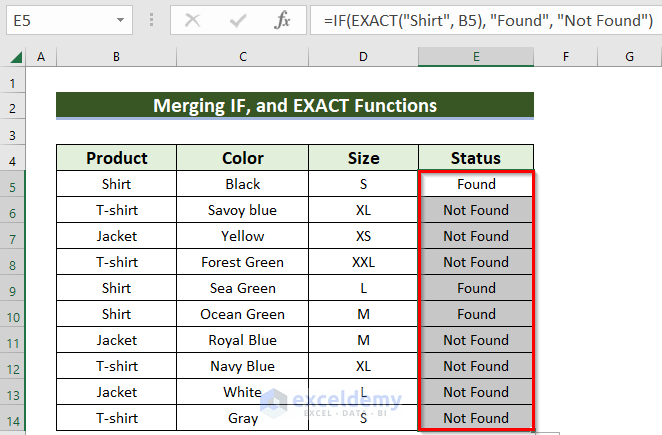
Task: Select the Savoy blue color cell
Action: click(x=242, y=210)
